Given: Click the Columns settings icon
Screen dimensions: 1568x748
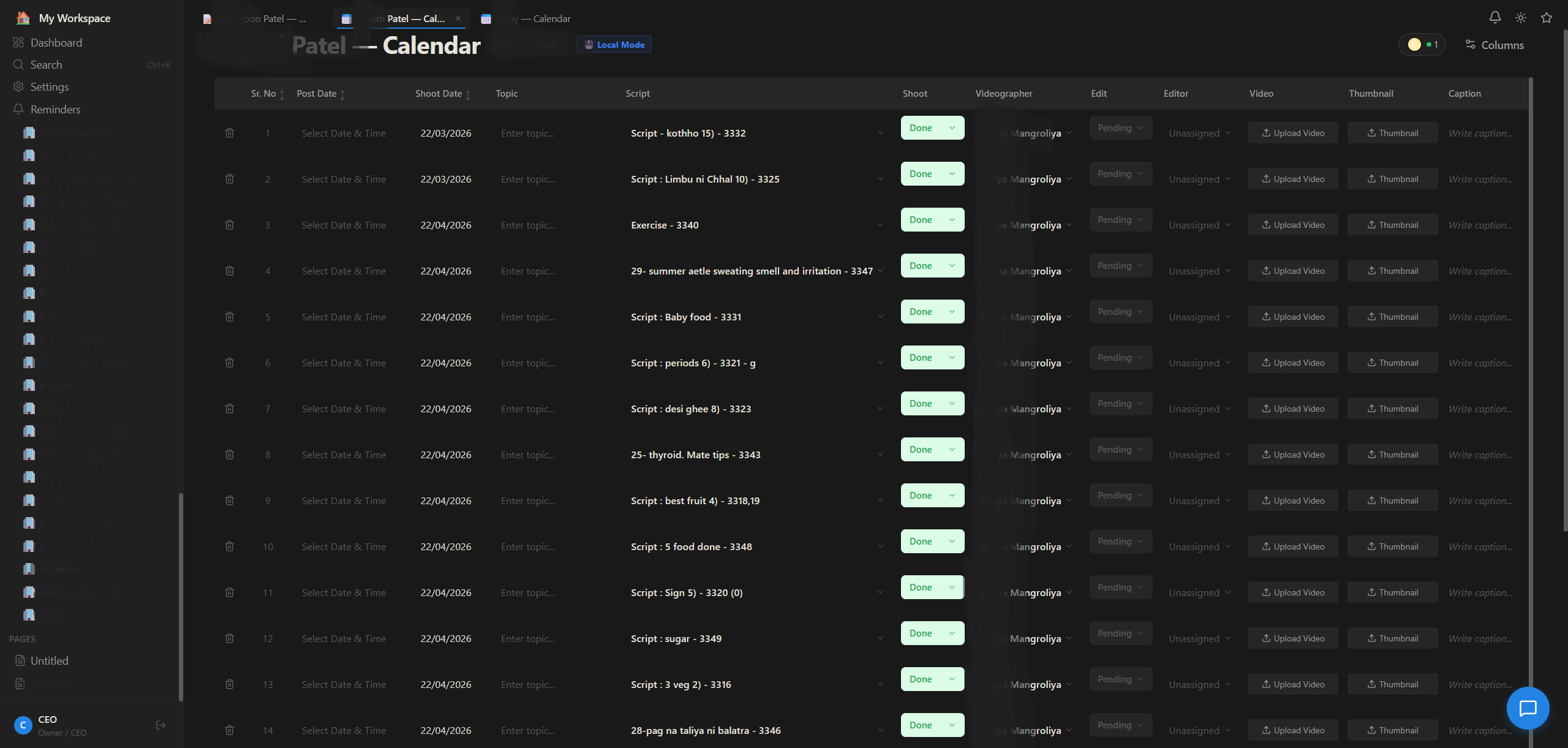Looking at the screenshot, I should click(x=1494, y=45).
